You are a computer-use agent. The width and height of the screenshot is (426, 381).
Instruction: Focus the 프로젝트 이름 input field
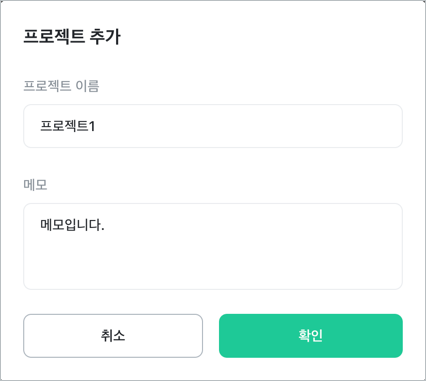click(x=213, y=126)
